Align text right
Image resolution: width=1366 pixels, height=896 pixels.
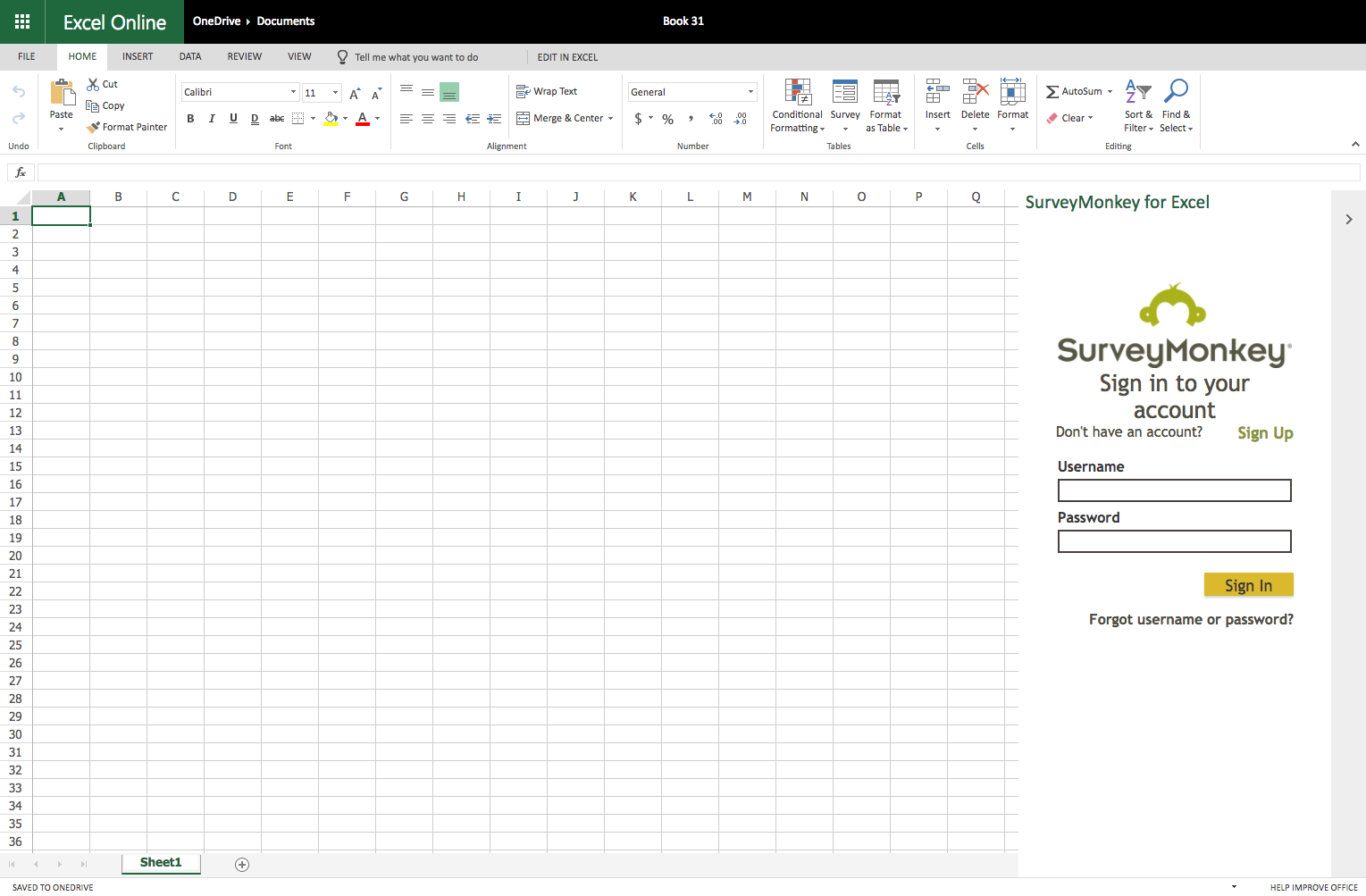449,119
